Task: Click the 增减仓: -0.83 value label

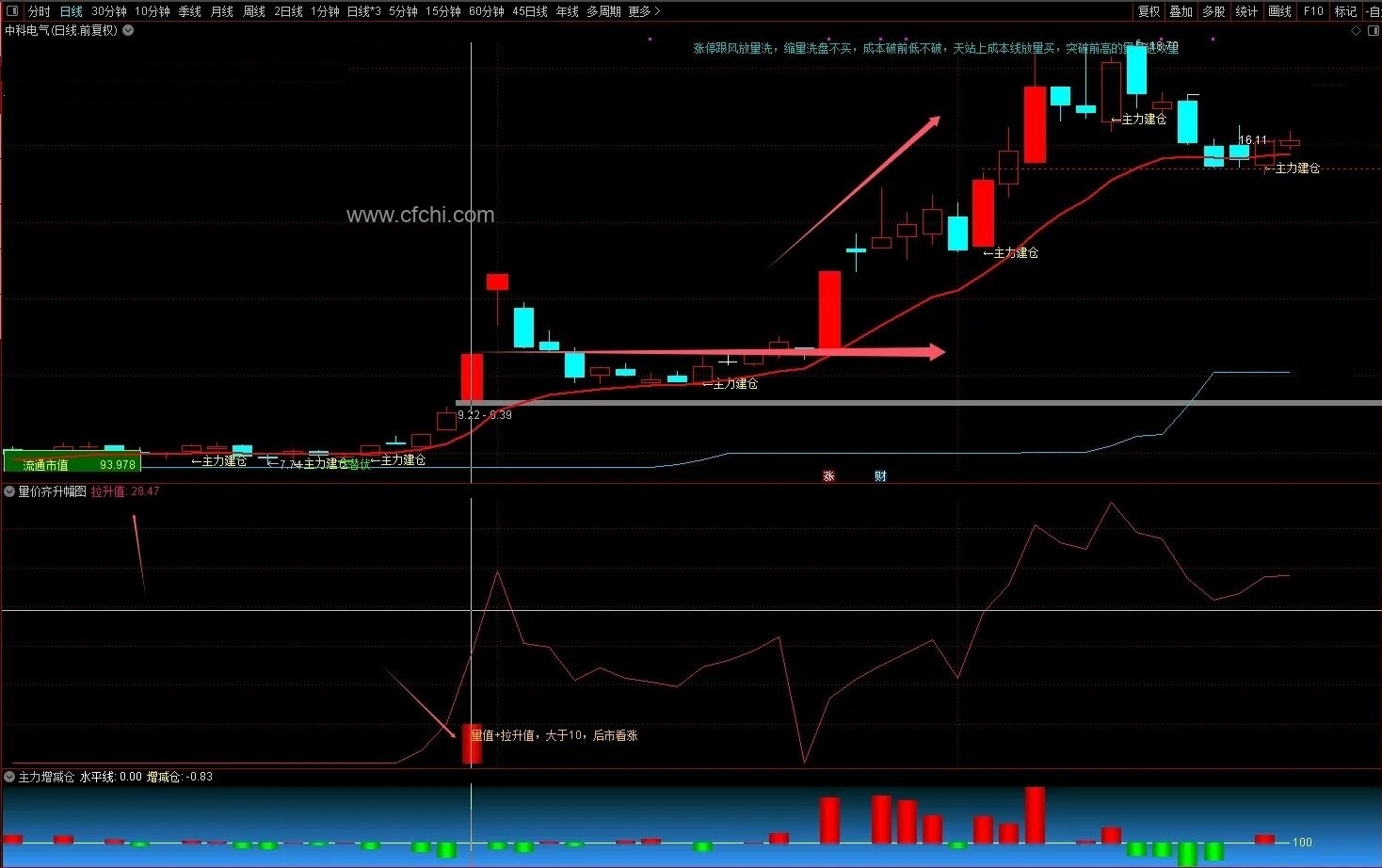Action: coord(180,777)
